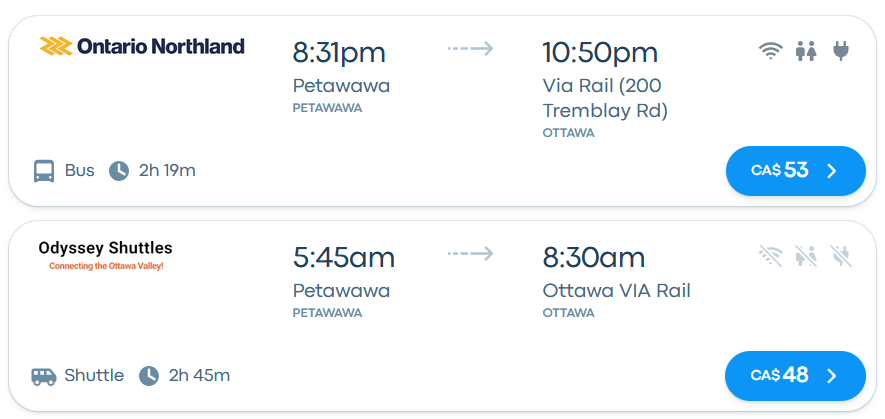Screen dimensions: 885x419
Task: Click the 10:50pm arrival time
Action: click(600, 52)
